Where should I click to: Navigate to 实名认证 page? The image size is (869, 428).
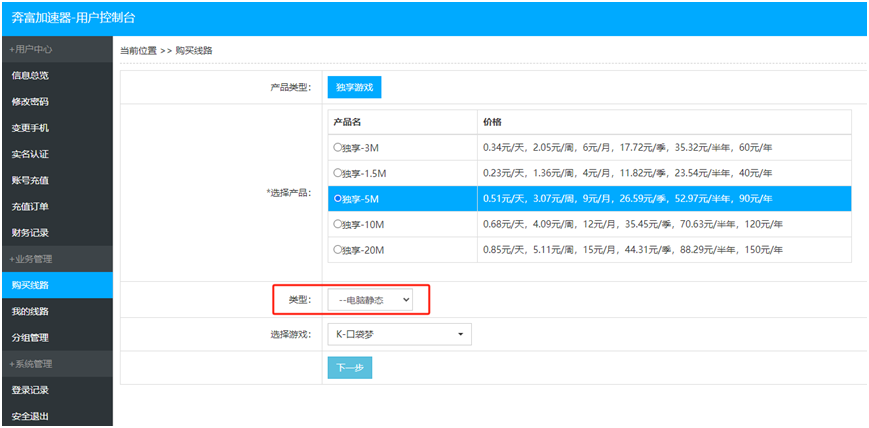pyautogui.click(x=30, y=154)
